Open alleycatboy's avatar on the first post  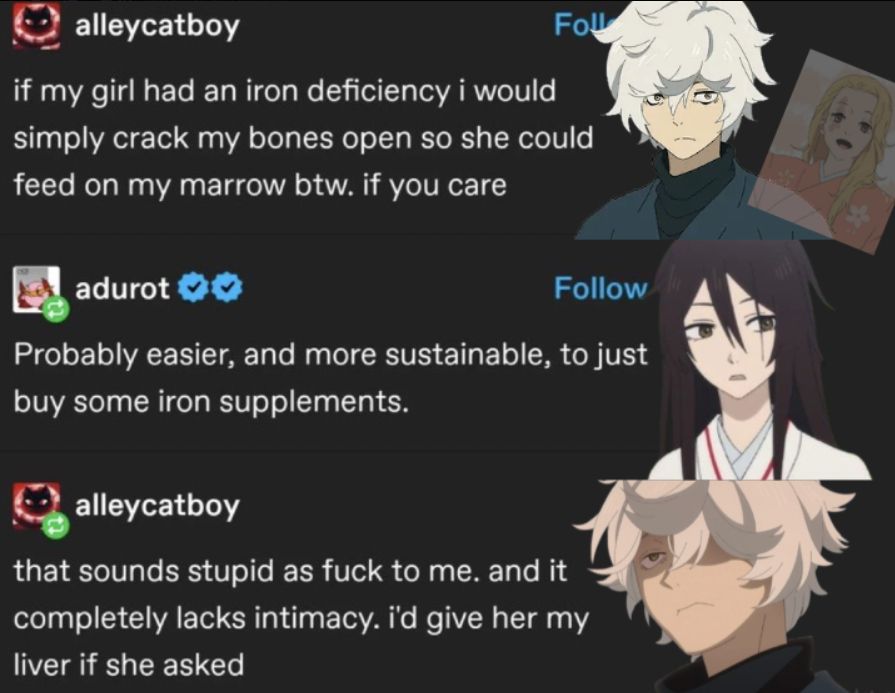coord(37,26)
